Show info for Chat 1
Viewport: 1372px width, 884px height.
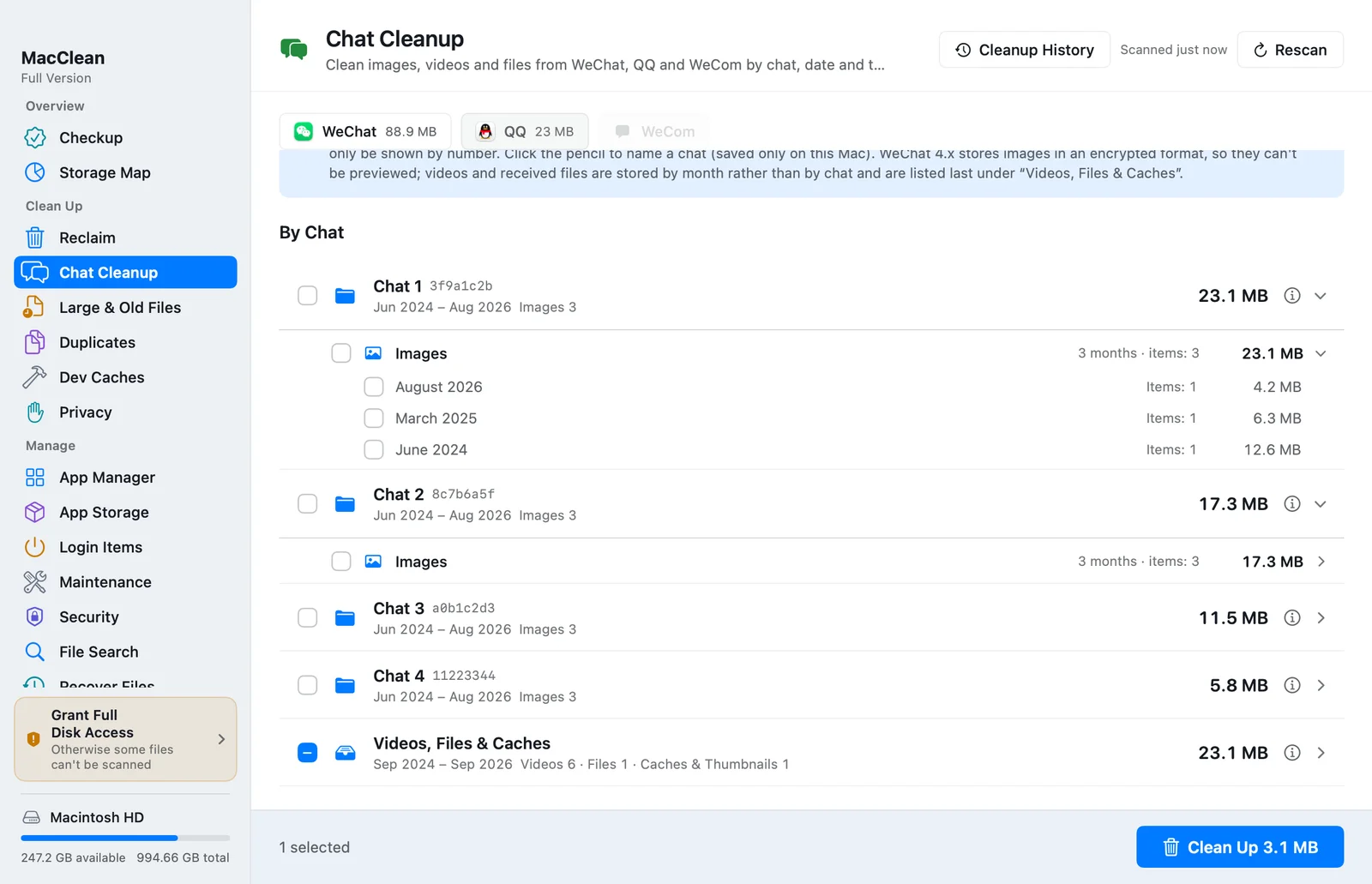(x=1292, y=296)
